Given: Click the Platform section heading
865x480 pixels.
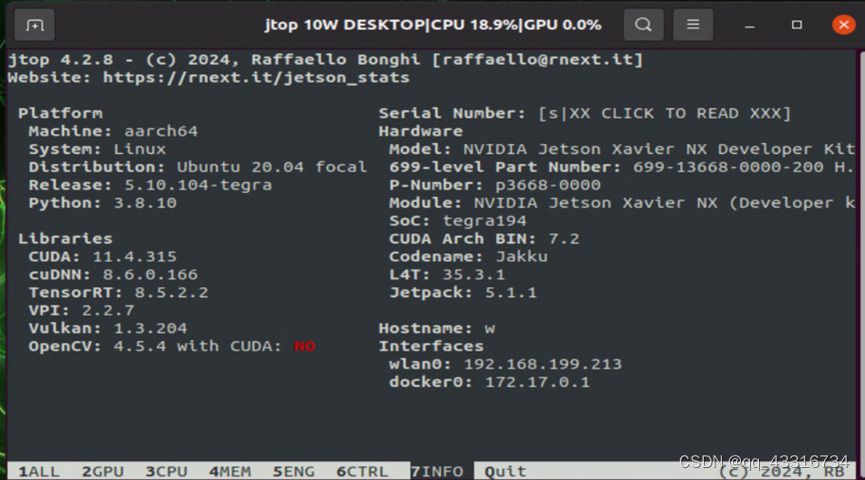Looking at the screenshot, I should click(60, 113).
